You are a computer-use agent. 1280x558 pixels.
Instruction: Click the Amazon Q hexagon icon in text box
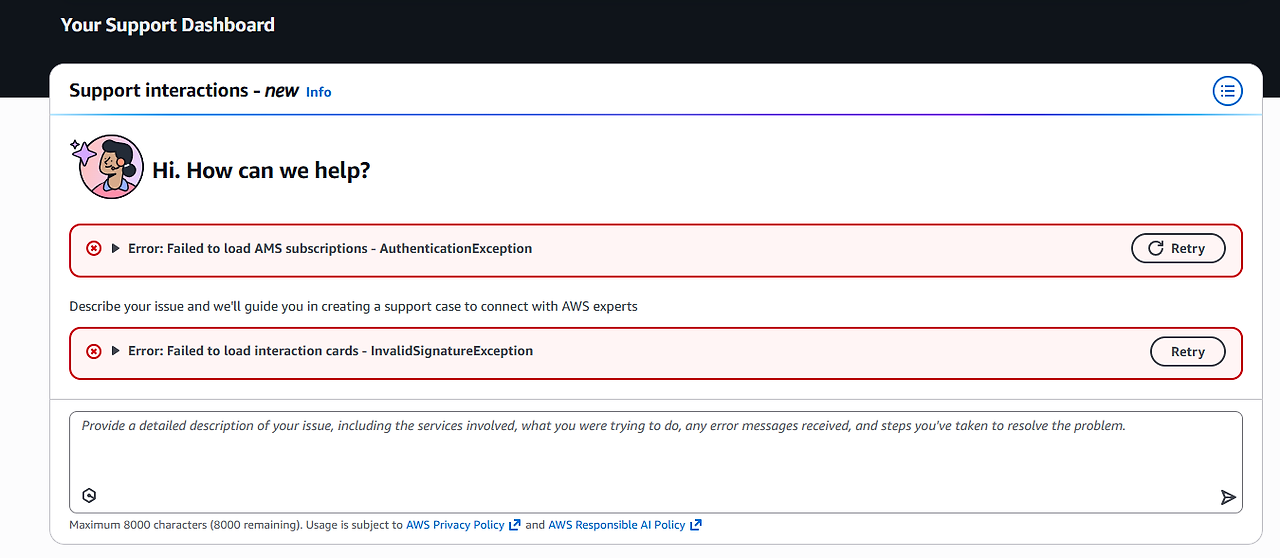[x=89, y=495]
